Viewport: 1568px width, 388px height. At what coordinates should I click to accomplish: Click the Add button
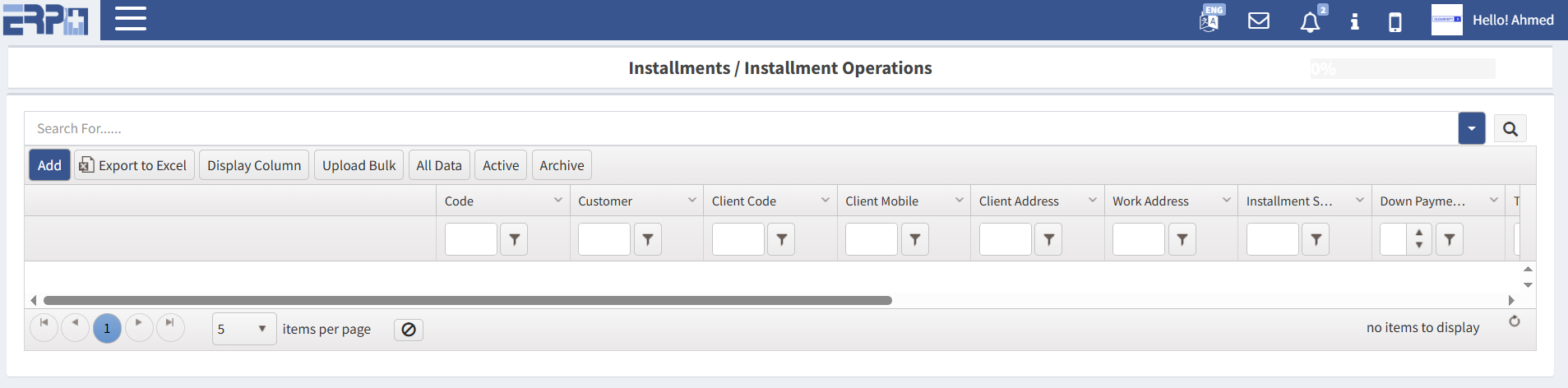coord(49,165)
